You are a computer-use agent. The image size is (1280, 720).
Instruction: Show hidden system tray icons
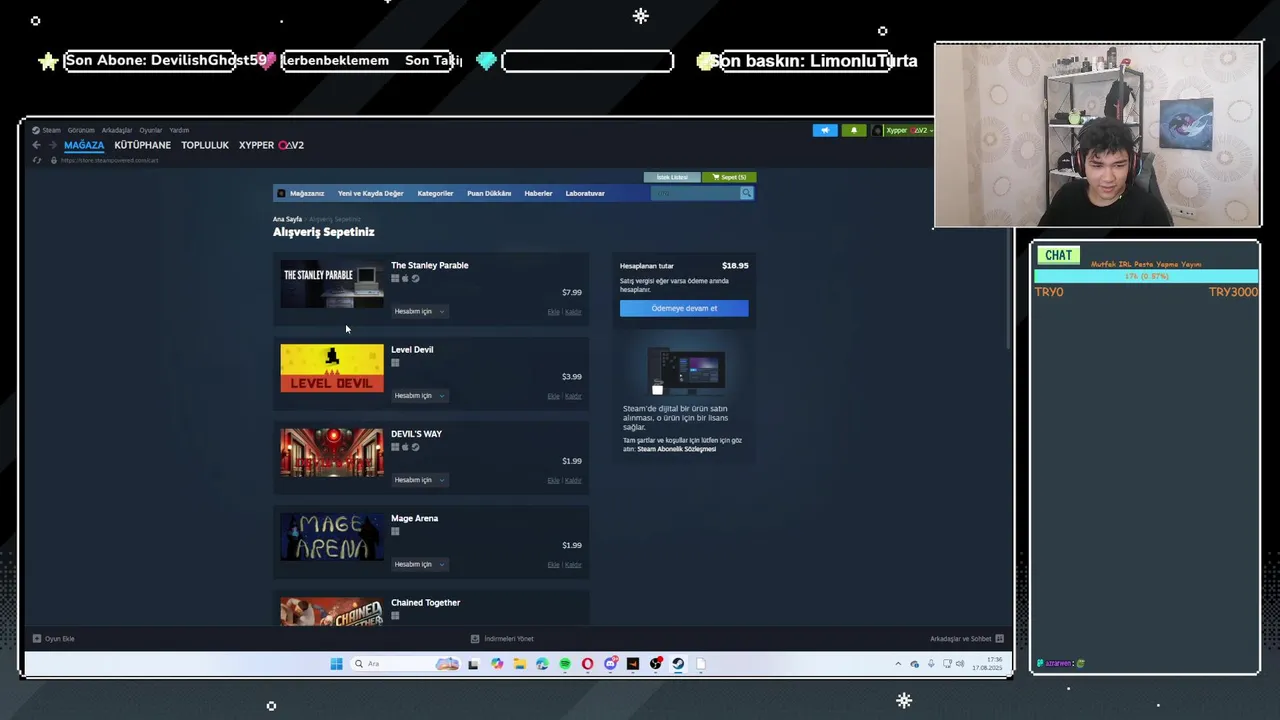click(898, 663)
